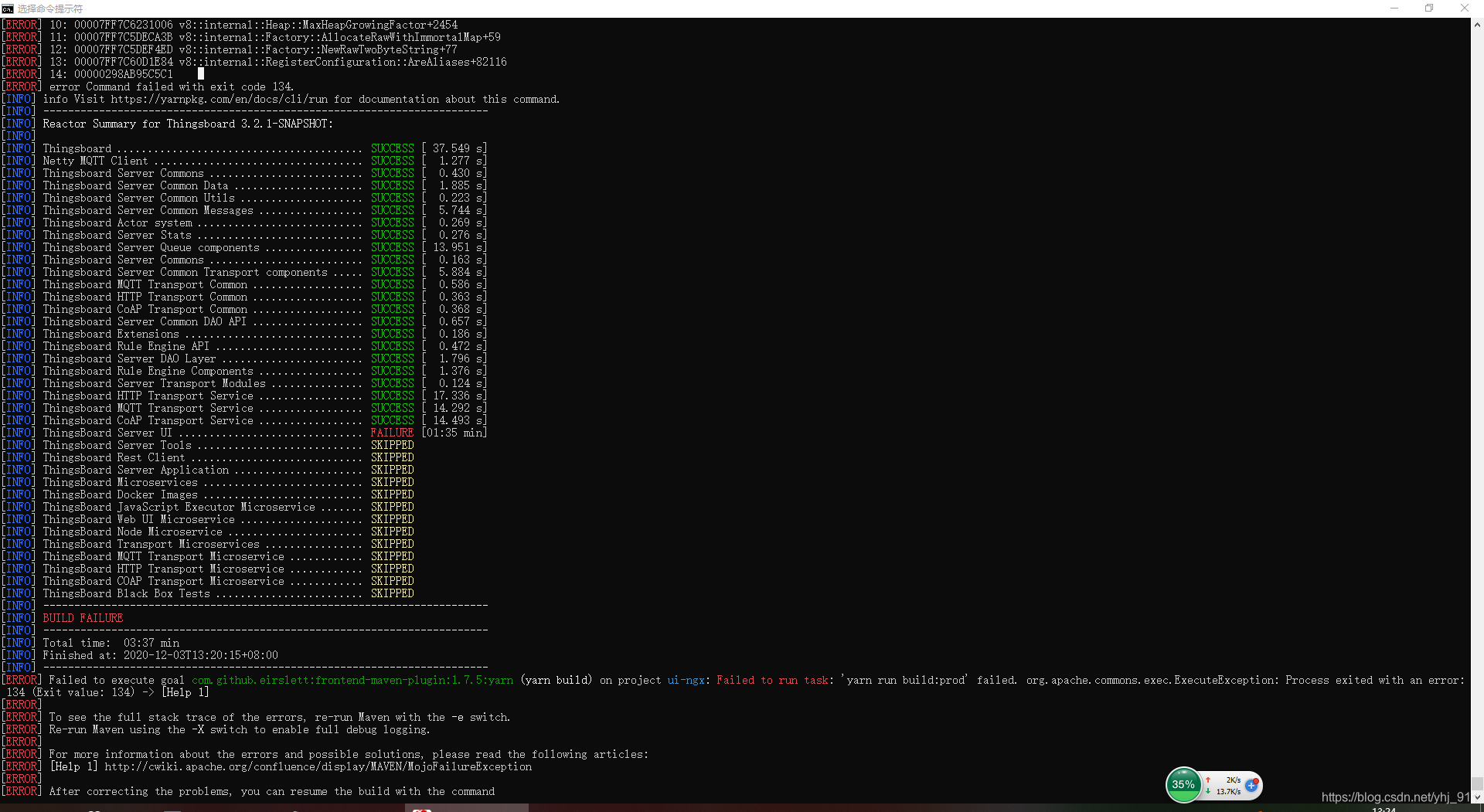Click "Thingsboard MQTT Transport Common" module name
The height and width of the screenshot is (812, 1484).
point(145,284)
